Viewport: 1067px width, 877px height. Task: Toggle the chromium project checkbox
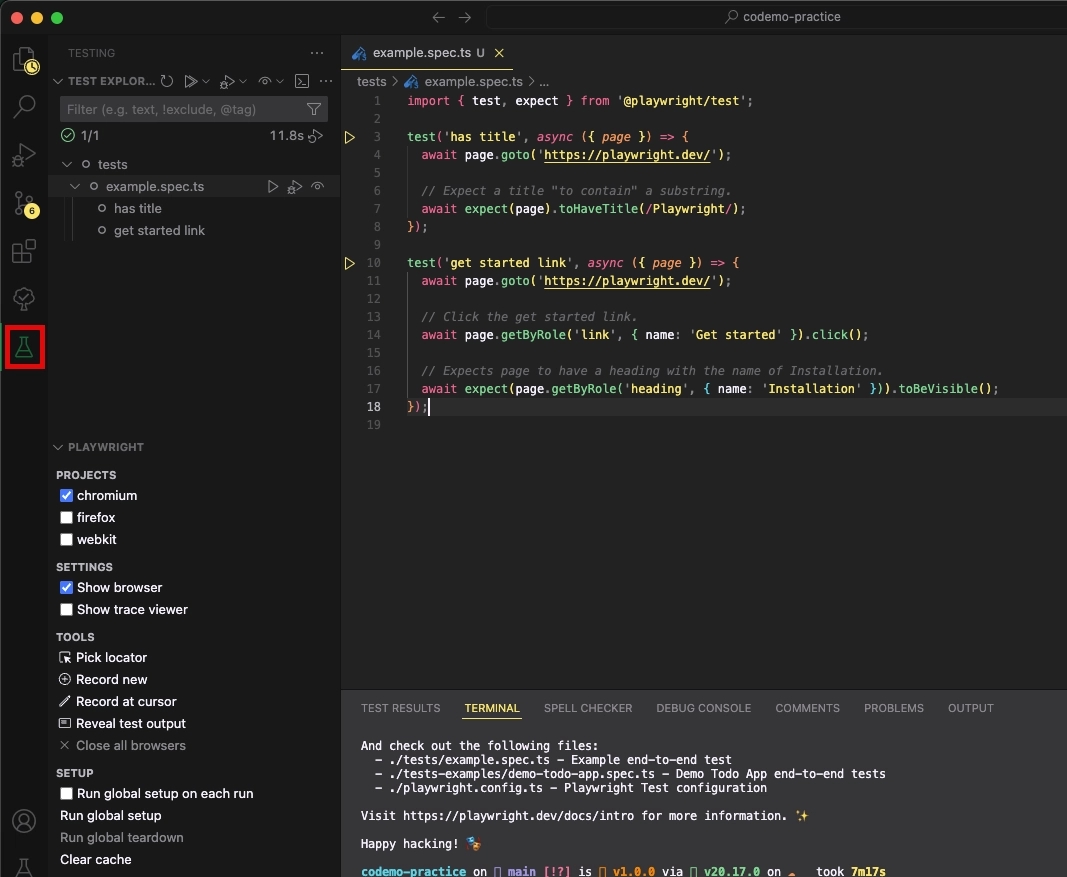click(66, 495)
